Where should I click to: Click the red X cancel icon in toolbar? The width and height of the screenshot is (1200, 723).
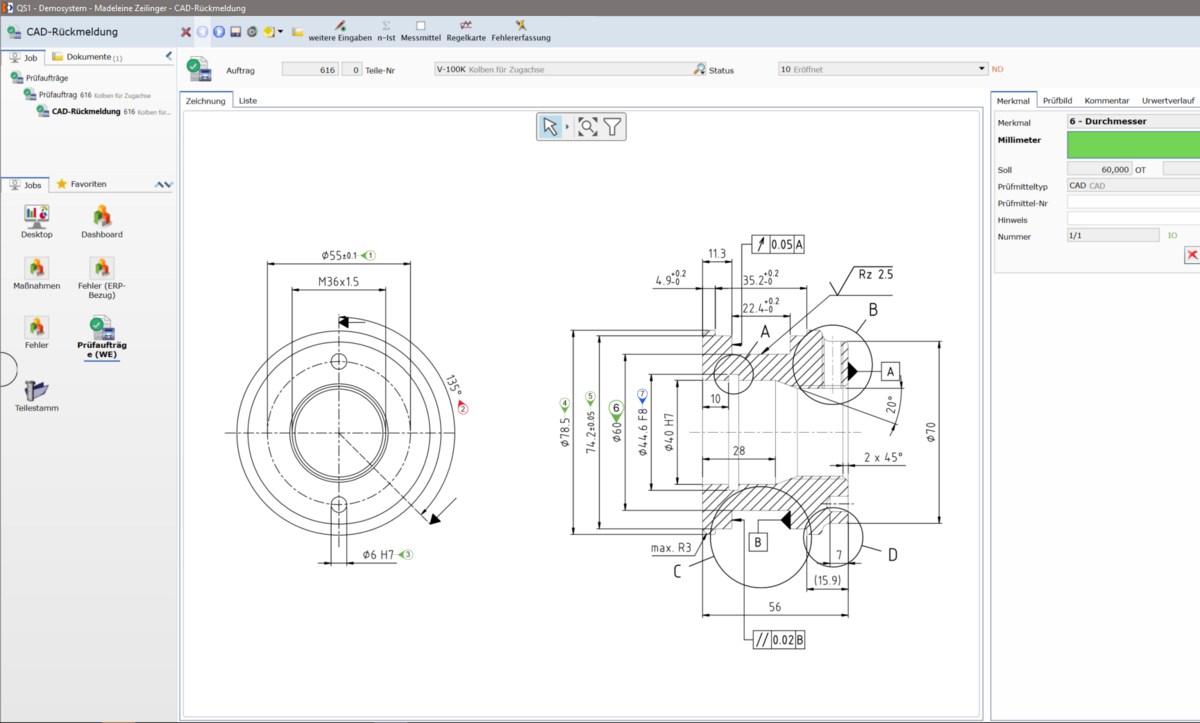pyautogui.click(x=186, y=32)
